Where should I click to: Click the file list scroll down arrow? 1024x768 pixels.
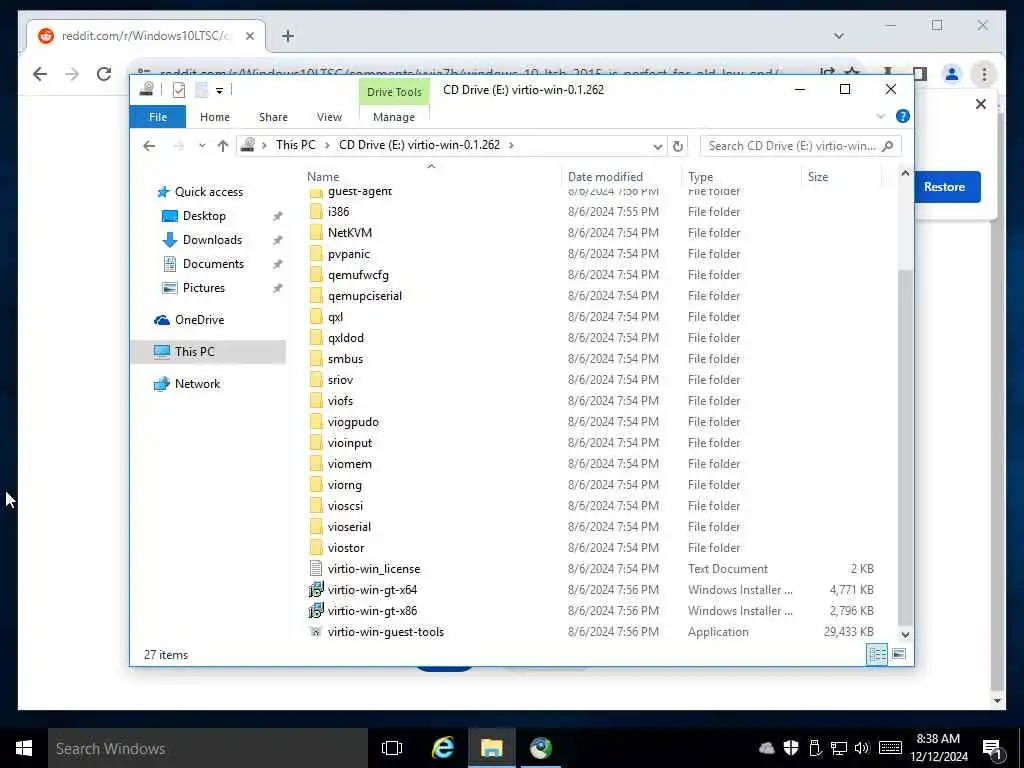(905, 634)
